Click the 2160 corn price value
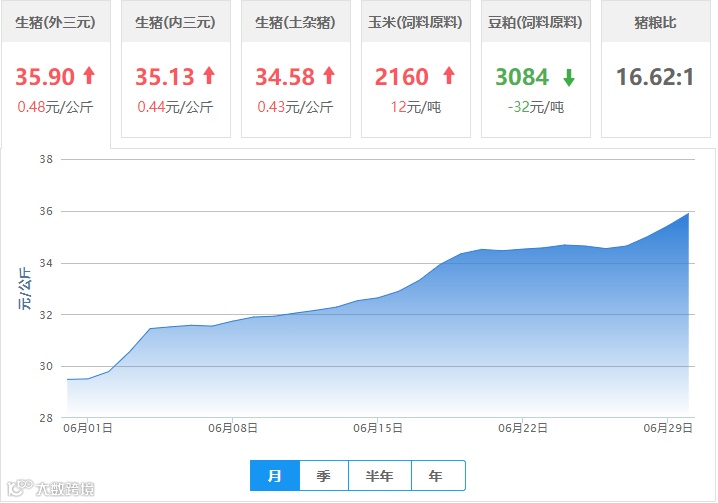The image size is (718, 503). [402, 77]
